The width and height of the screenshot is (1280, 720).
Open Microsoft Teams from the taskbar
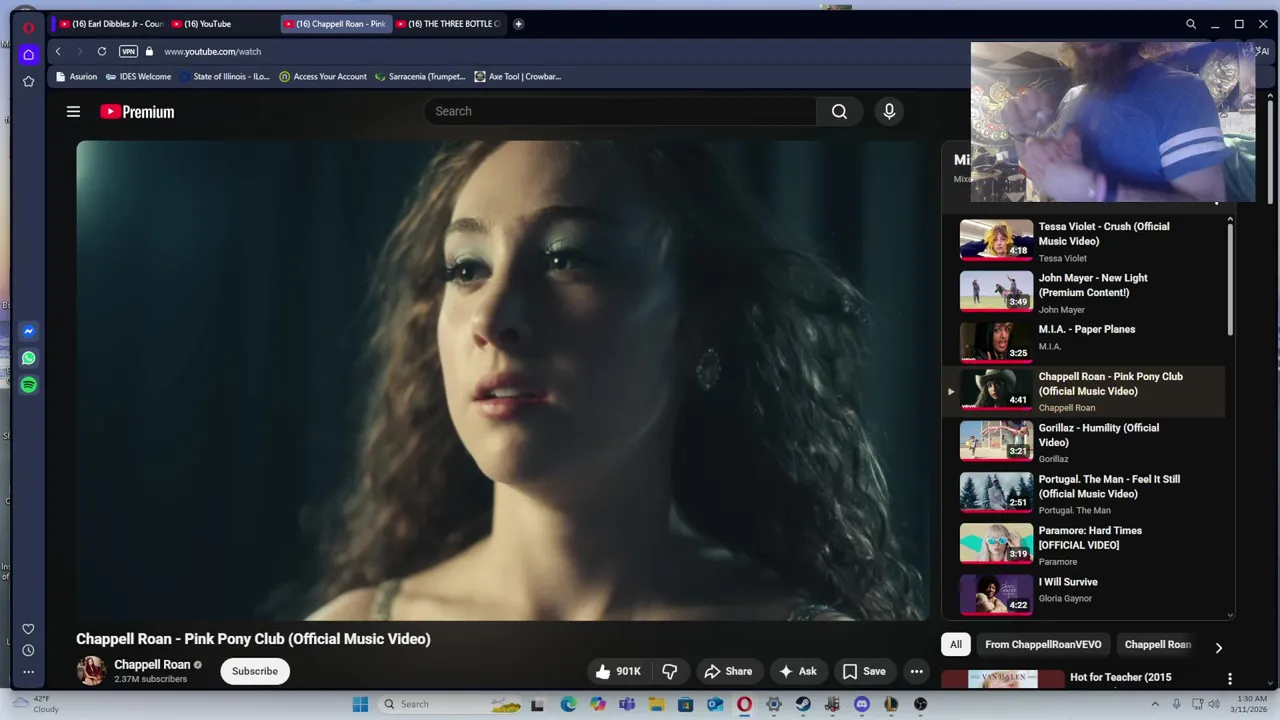coord(627,704)
